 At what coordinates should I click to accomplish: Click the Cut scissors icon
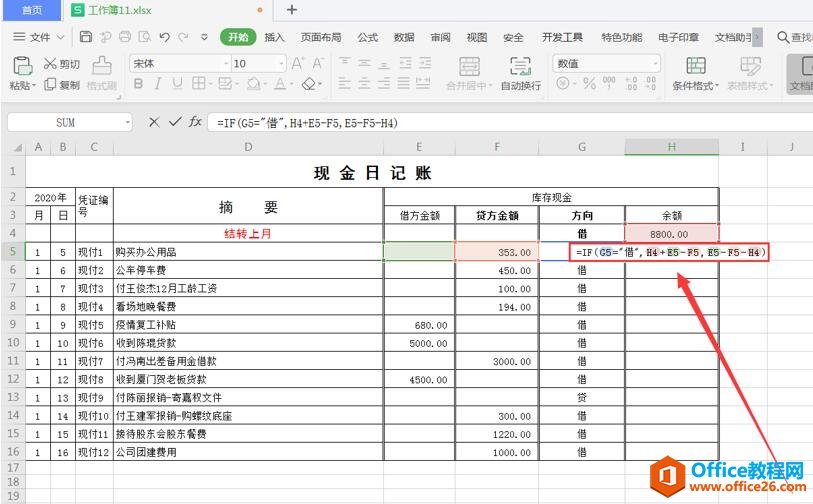pyautogui.click(x=50, y=64)
